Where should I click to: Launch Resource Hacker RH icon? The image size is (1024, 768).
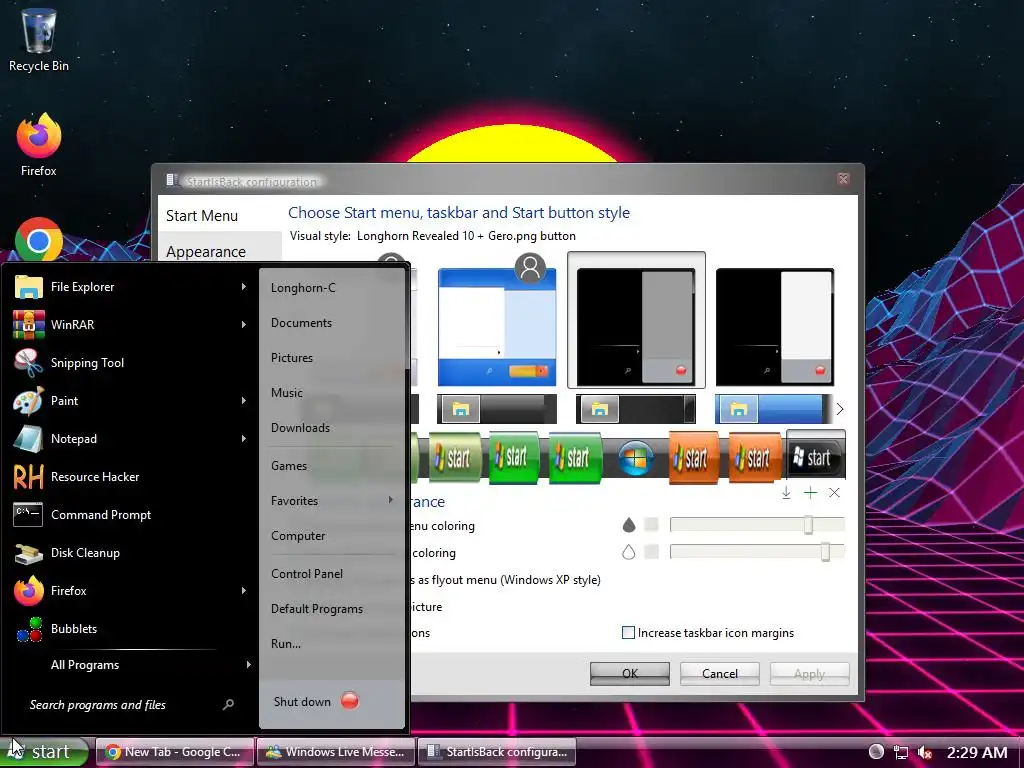(x=28, y=477)
